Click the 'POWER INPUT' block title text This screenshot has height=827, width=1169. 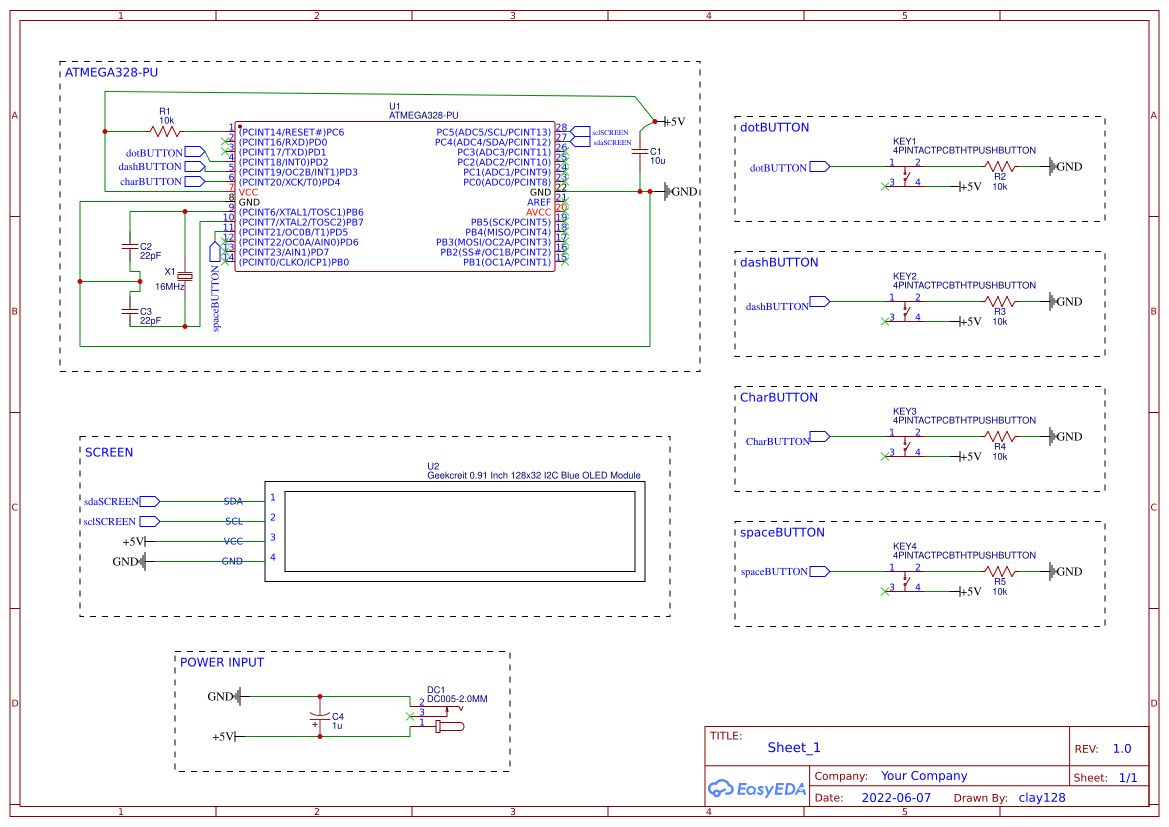coord(222,662)
